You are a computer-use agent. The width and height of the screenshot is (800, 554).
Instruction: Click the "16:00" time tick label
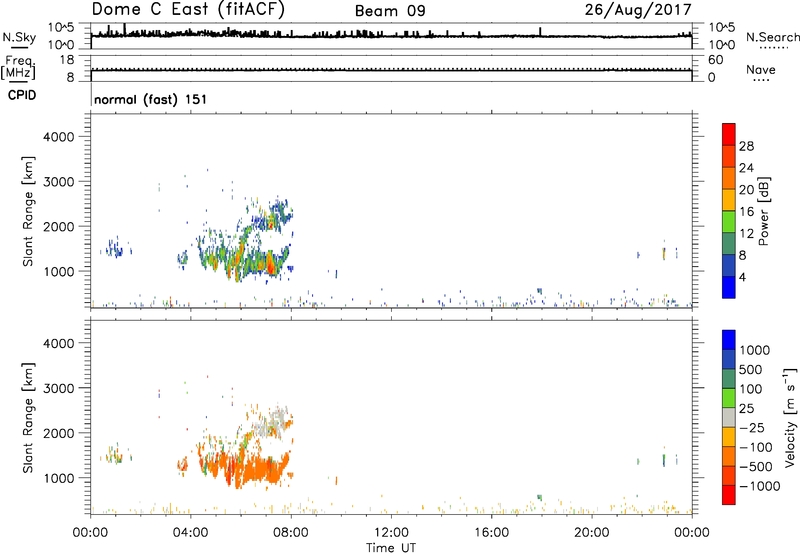click(491, 533)
